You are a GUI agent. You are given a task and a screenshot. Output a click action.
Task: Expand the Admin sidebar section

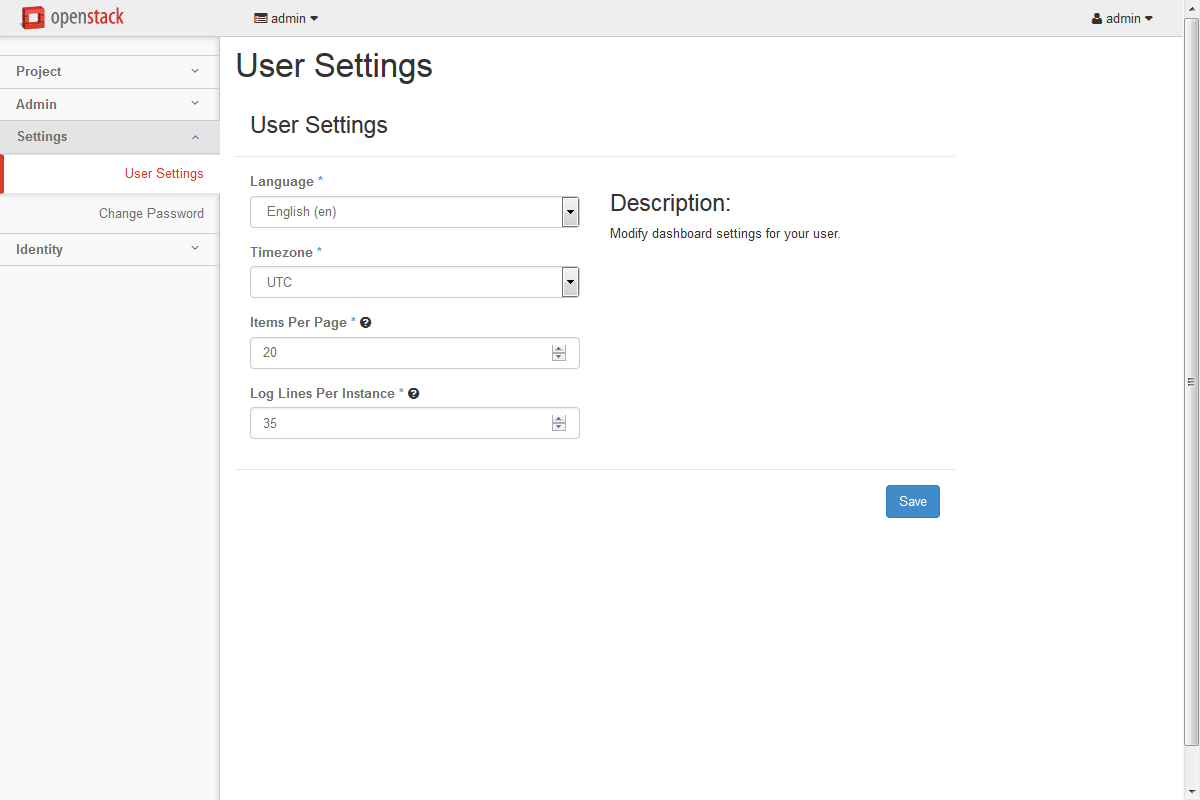coord(109,104)
